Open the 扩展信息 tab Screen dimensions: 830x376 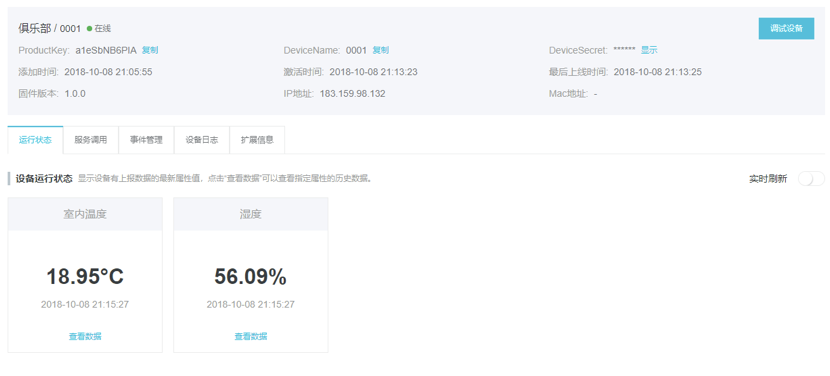pyautogui.click(x=257, y=140)
